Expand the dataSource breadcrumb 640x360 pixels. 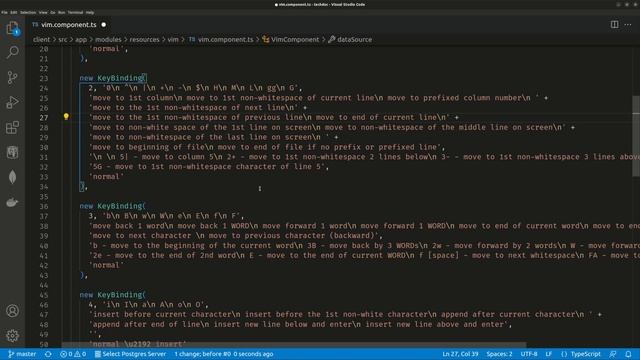(x=350, y=40)
